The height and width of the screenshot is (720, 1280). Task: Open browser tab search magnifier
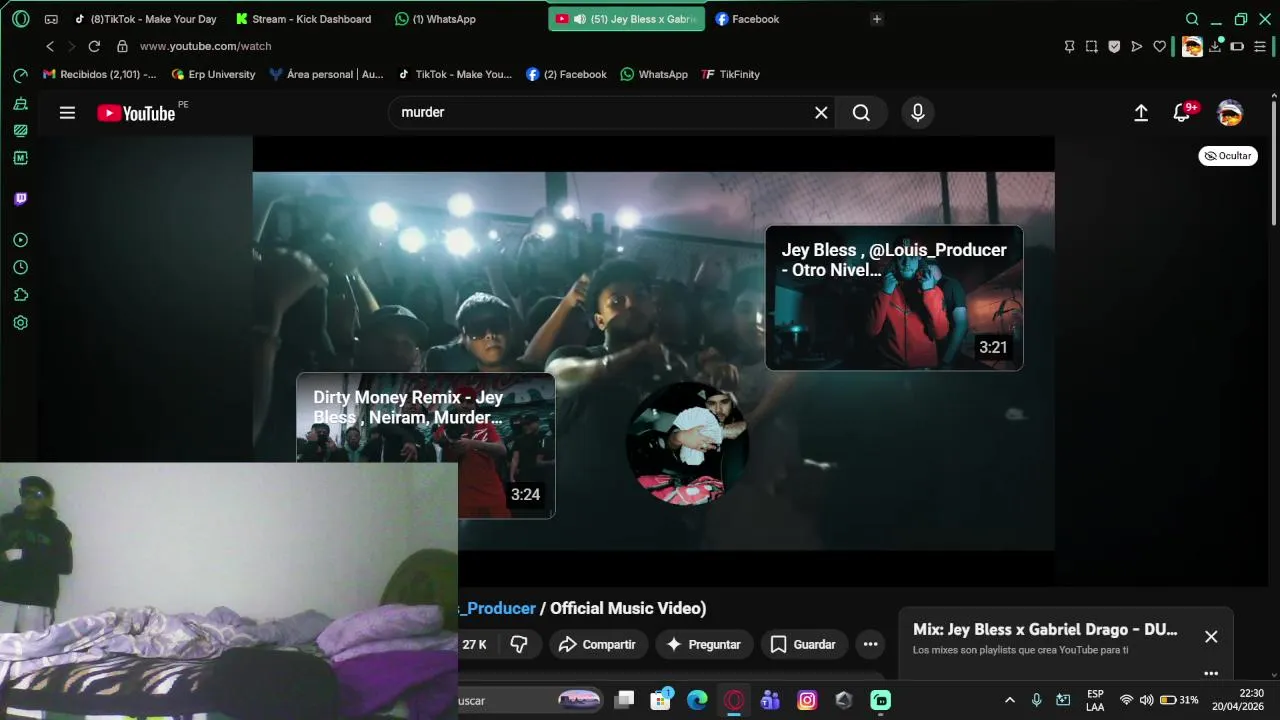(1192, 19)
